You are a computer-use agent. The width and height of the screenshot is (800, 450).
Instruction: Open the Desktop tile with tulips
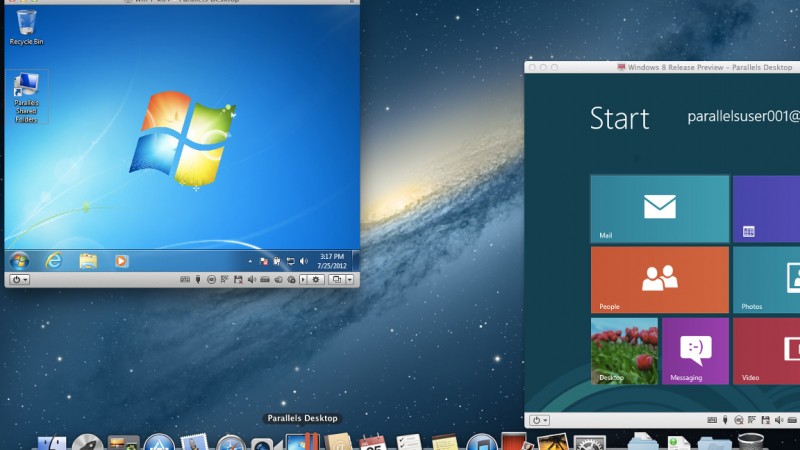click(x=624, y=351)
